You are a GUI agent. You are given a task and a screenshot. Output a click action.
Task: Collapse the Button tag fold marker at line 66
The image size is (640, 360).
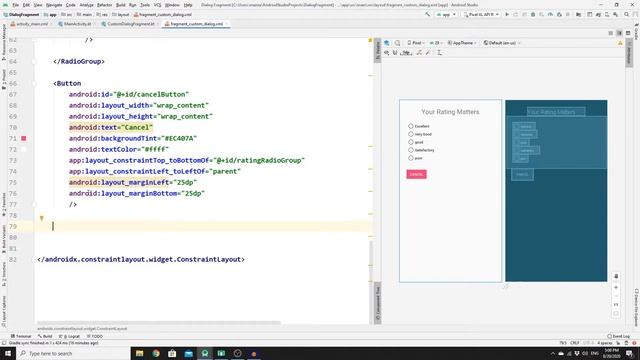34,83
